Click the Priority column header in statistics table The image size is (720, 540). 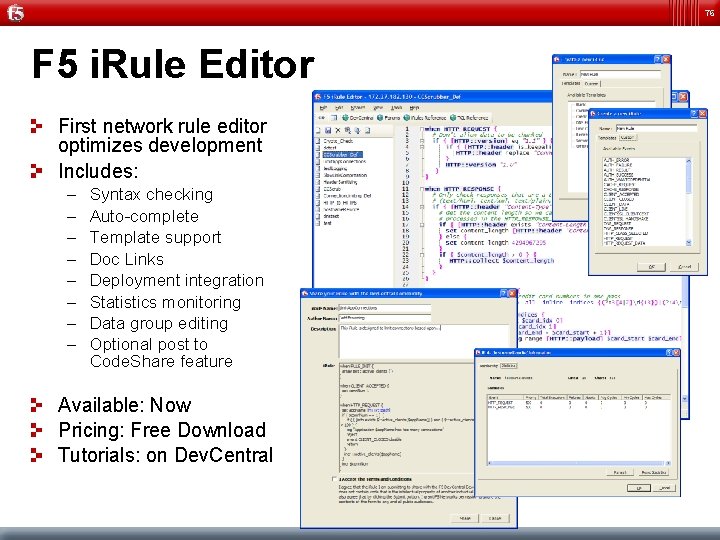coord(531,398)
